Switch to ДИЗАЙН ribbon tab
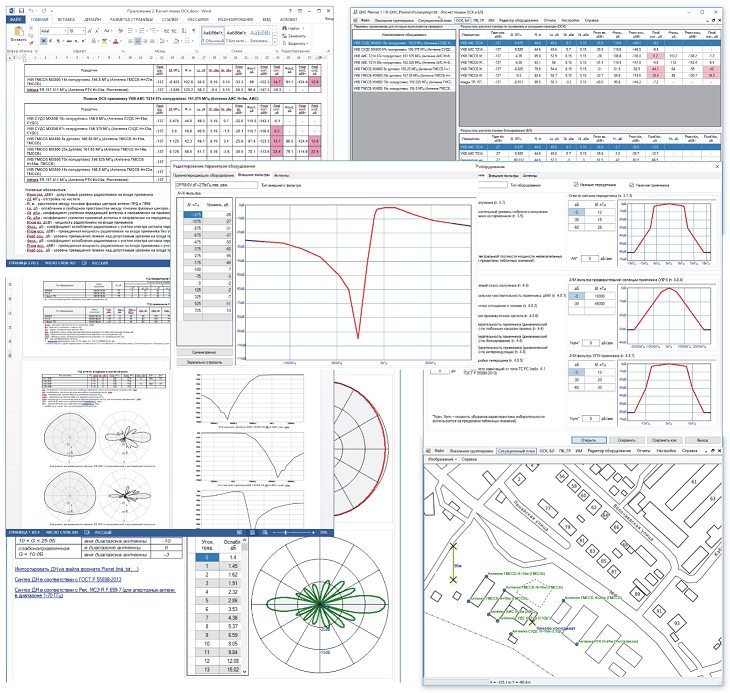The image size is (730, 693). pyautogui.click(x=92, y=20)
